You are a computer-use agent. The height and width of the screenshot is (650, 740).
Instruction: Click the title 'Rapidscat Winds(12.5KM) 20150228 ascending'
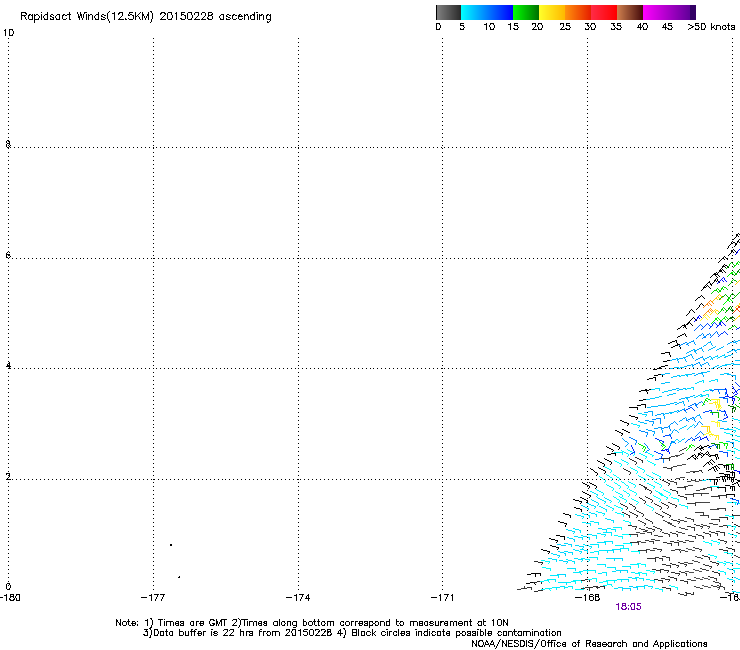(x=146, y=17)
